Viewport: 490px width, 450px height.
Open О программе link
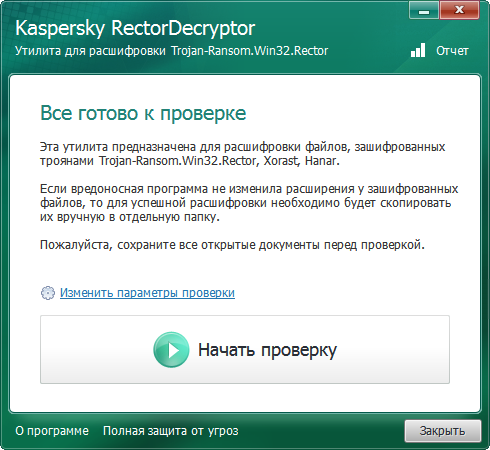point(52,431)
